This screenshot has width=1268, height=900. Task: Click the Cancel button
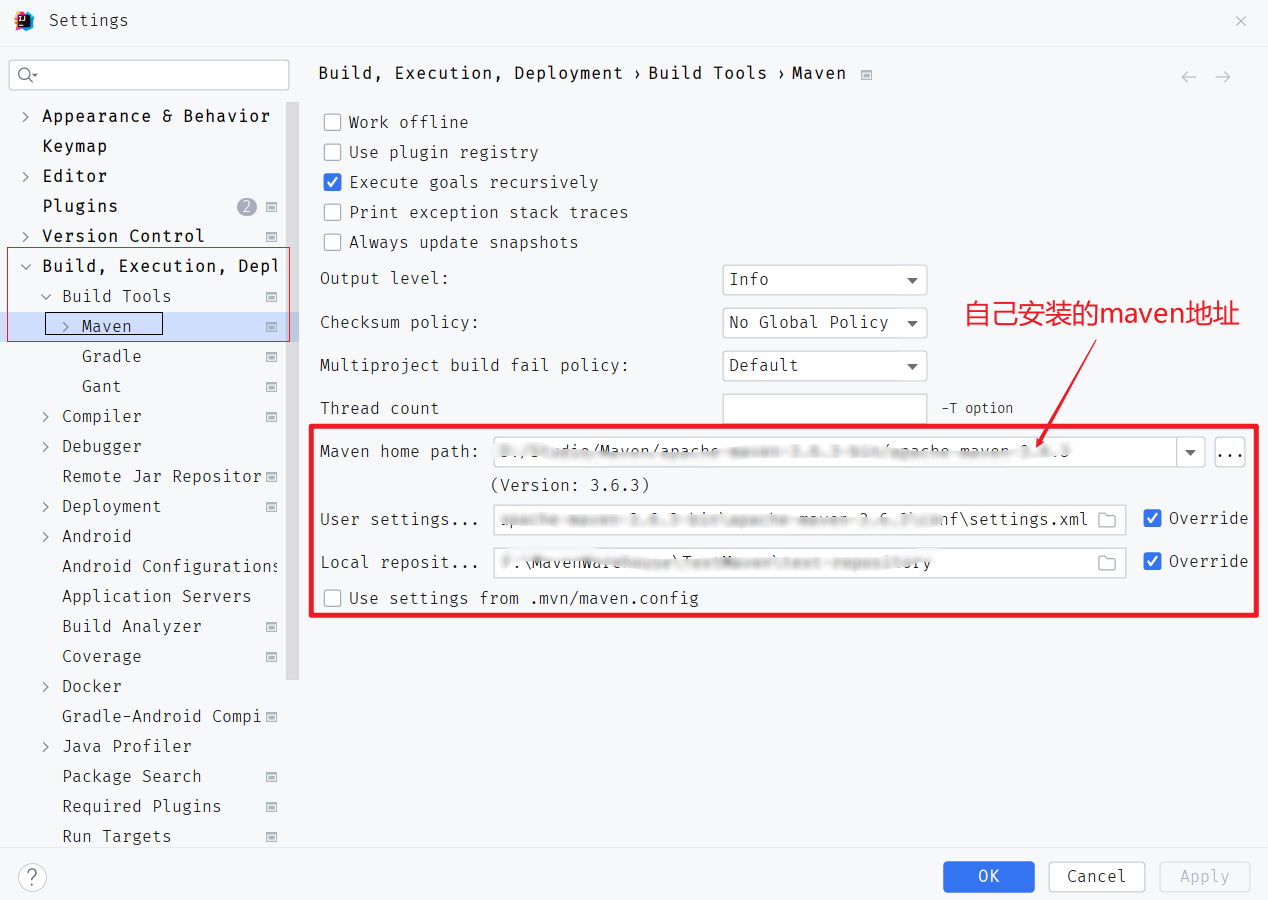tap(1096, 876)
